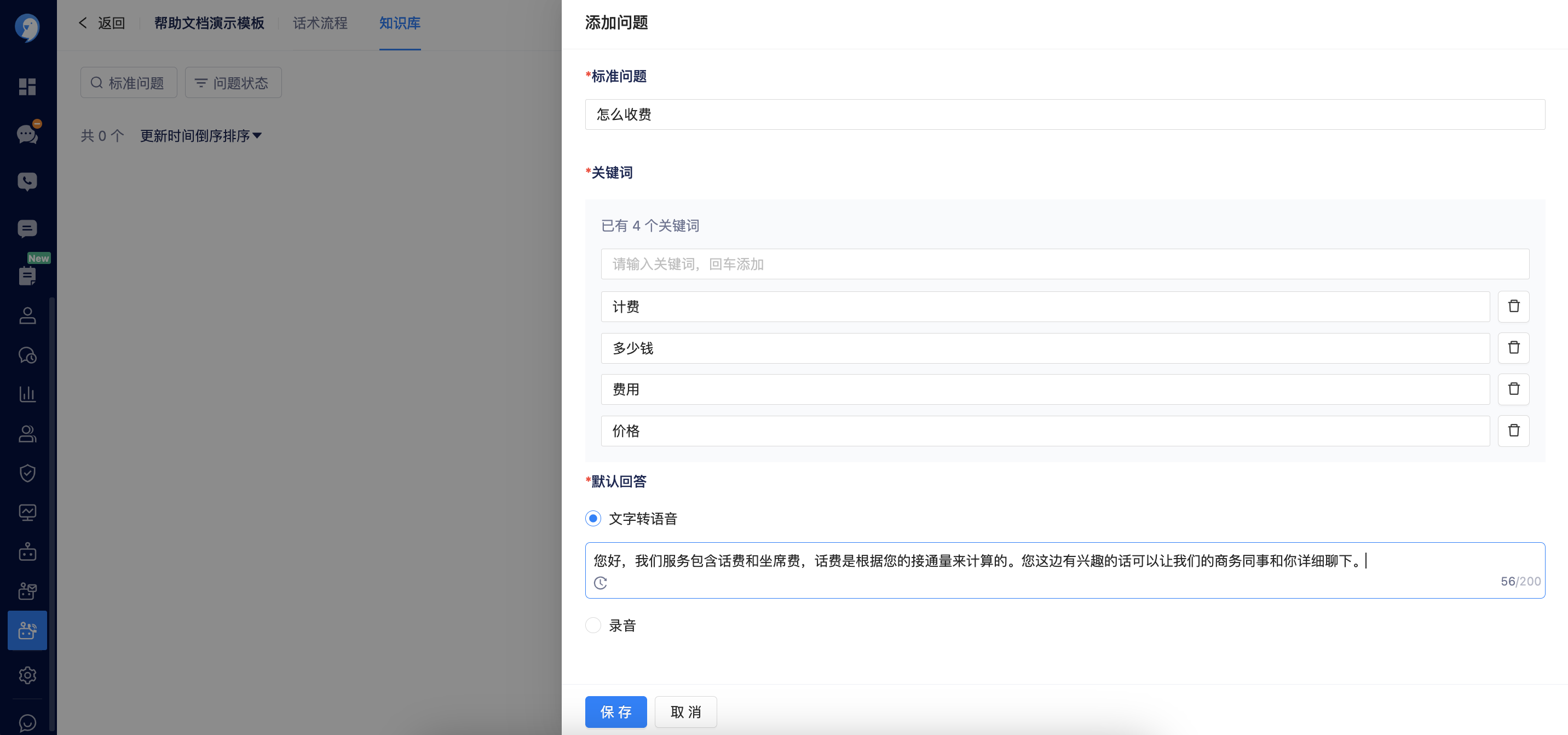
Task: Click the 费用 keyword field
Action: [1045, 389]
